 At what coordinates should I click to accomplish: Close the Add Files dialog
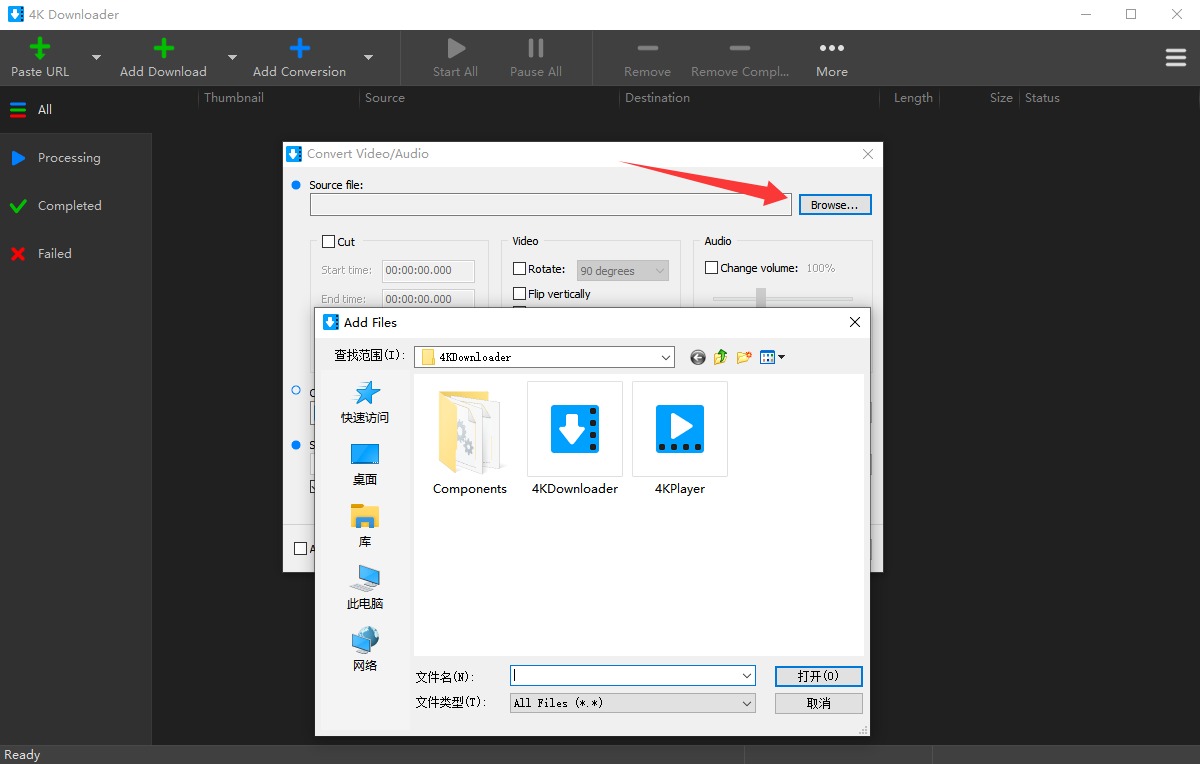point(855,322)
